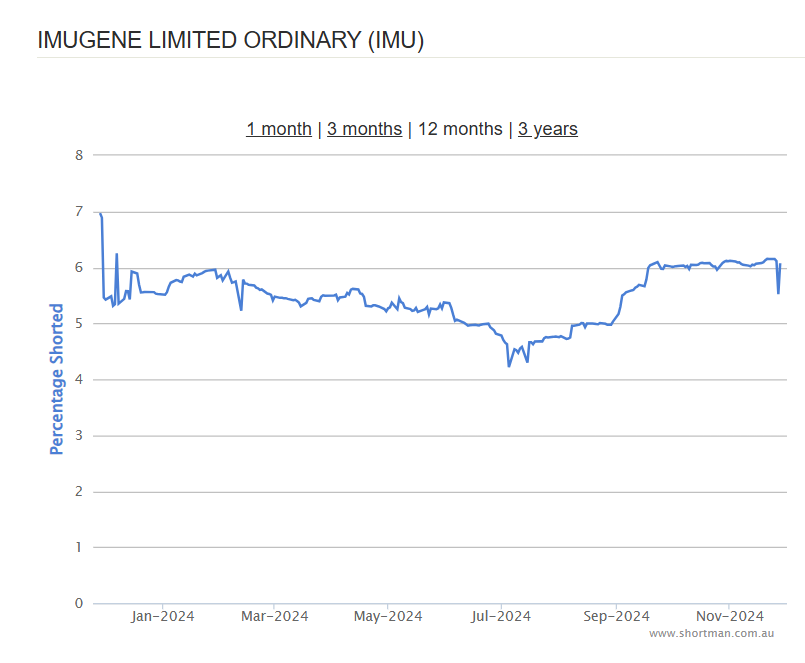The width and height of the screenshot is (805, 663).
Task: Click the Jan-2024 axis label
Action: coord(163,616)
